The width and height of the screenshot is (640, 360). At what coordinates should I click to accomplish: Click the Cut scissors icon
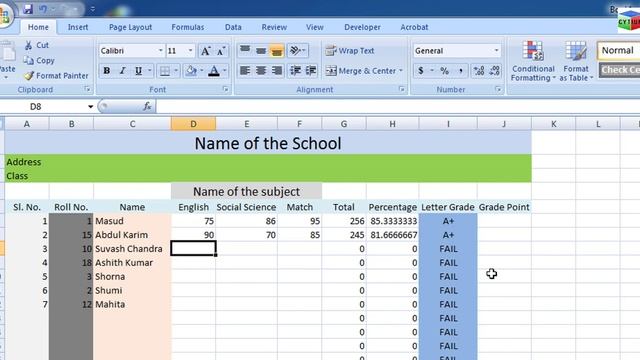tap(28, 45)
